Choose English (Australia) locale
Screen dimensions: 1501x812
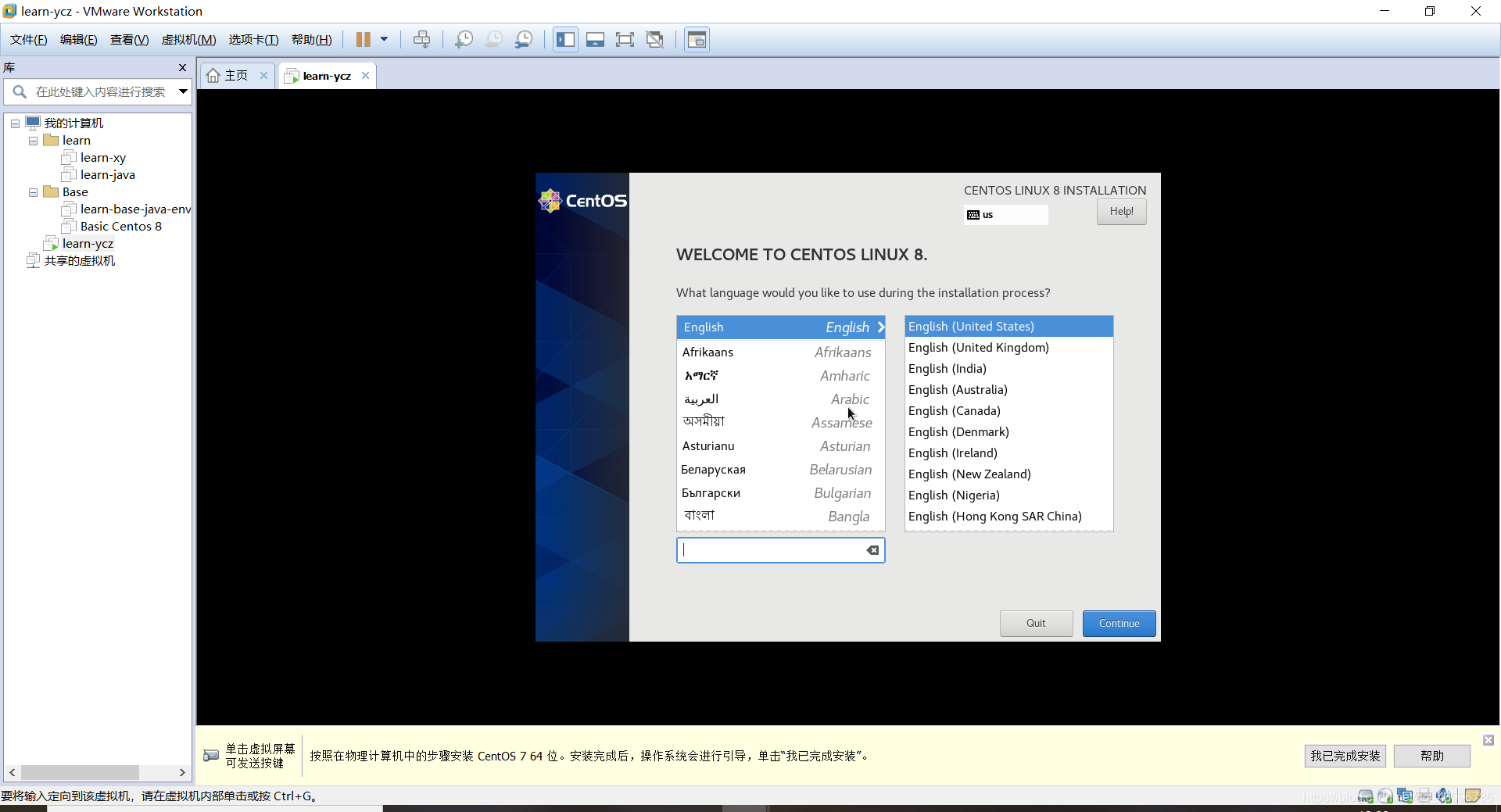pyautogui.click(x=1008, y=390)
